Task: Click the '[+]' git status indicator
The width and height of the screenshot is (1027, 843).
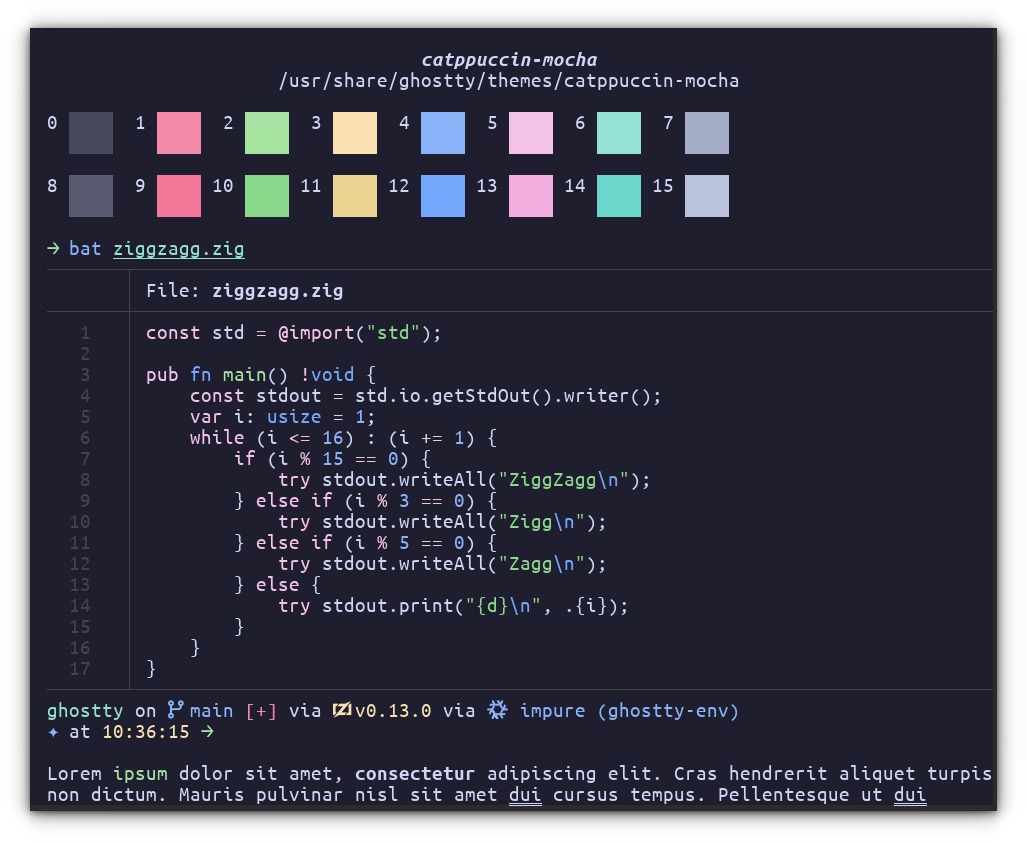Action: tap(261, 711)
